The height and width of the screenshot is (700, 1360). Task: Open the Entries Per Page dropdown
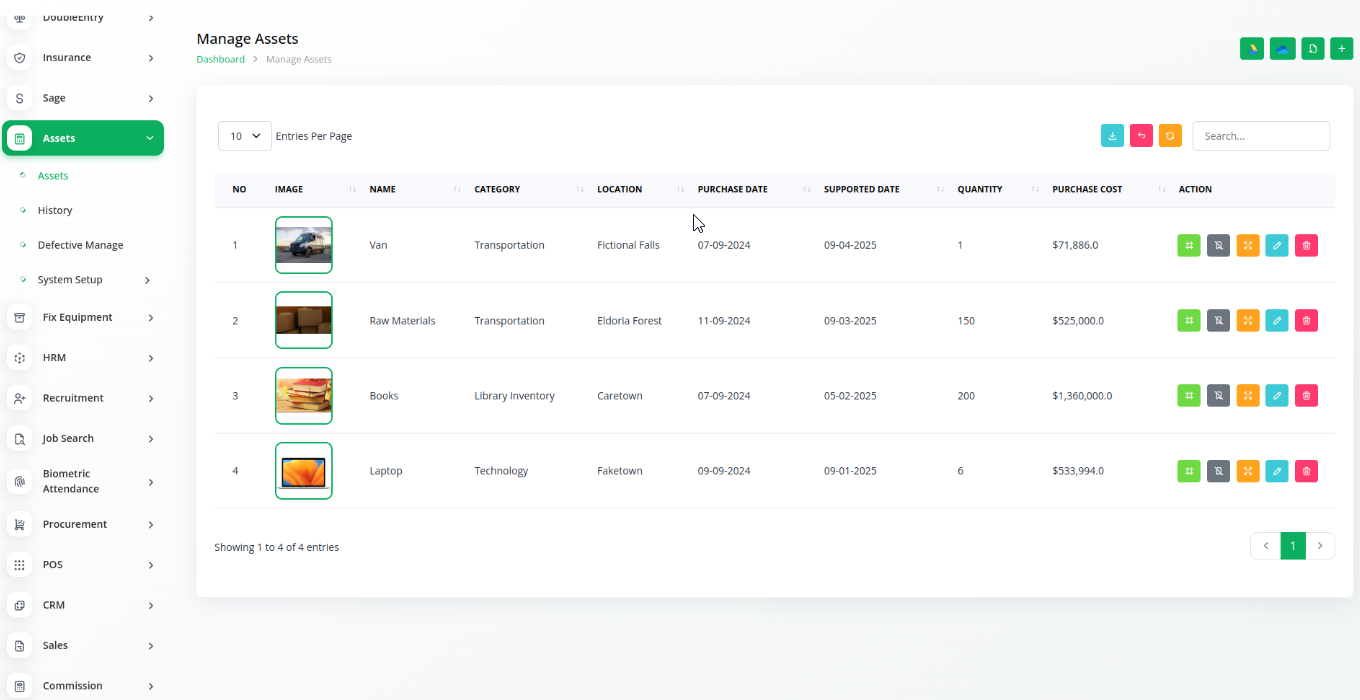(x=245, y=136)
